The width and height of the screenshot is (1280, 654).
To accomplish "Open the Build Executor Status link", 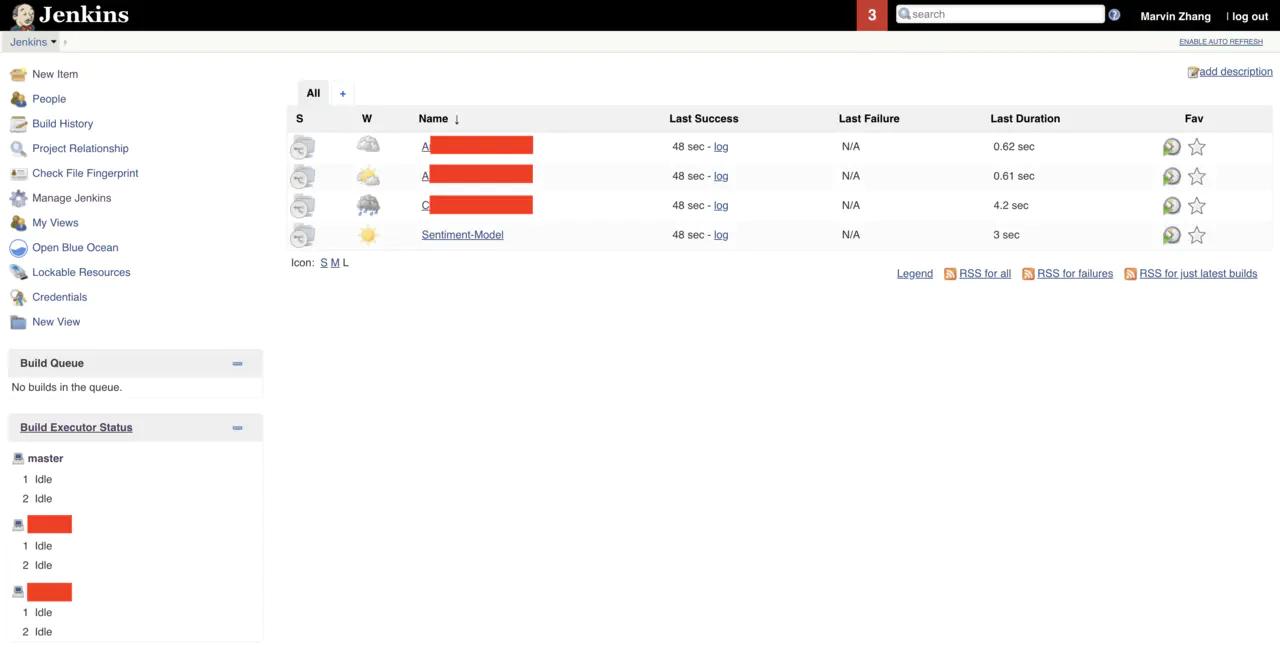I will tap(76, 428).
